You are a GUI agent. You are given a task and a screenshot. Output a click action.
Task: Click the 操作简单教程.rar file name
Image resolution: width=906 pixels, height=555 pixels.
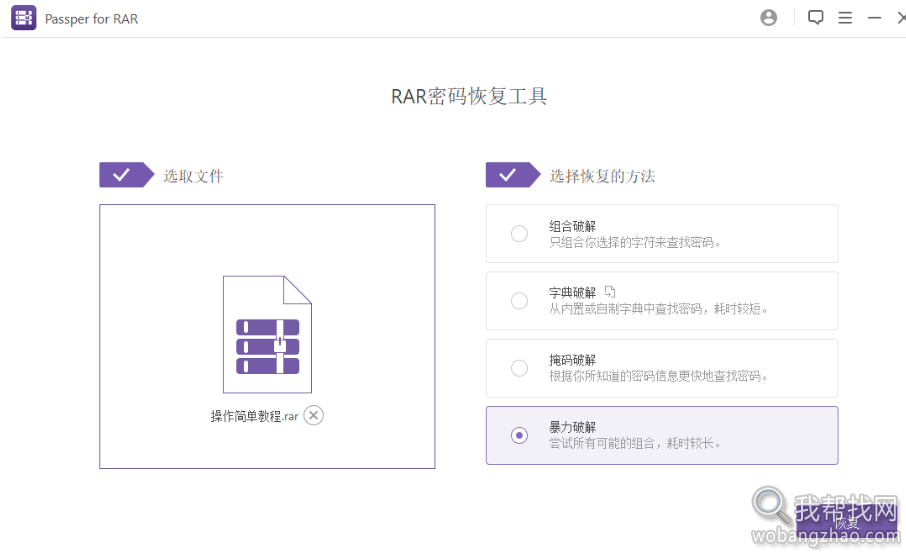pyautogui.click(x=254, y=416)
